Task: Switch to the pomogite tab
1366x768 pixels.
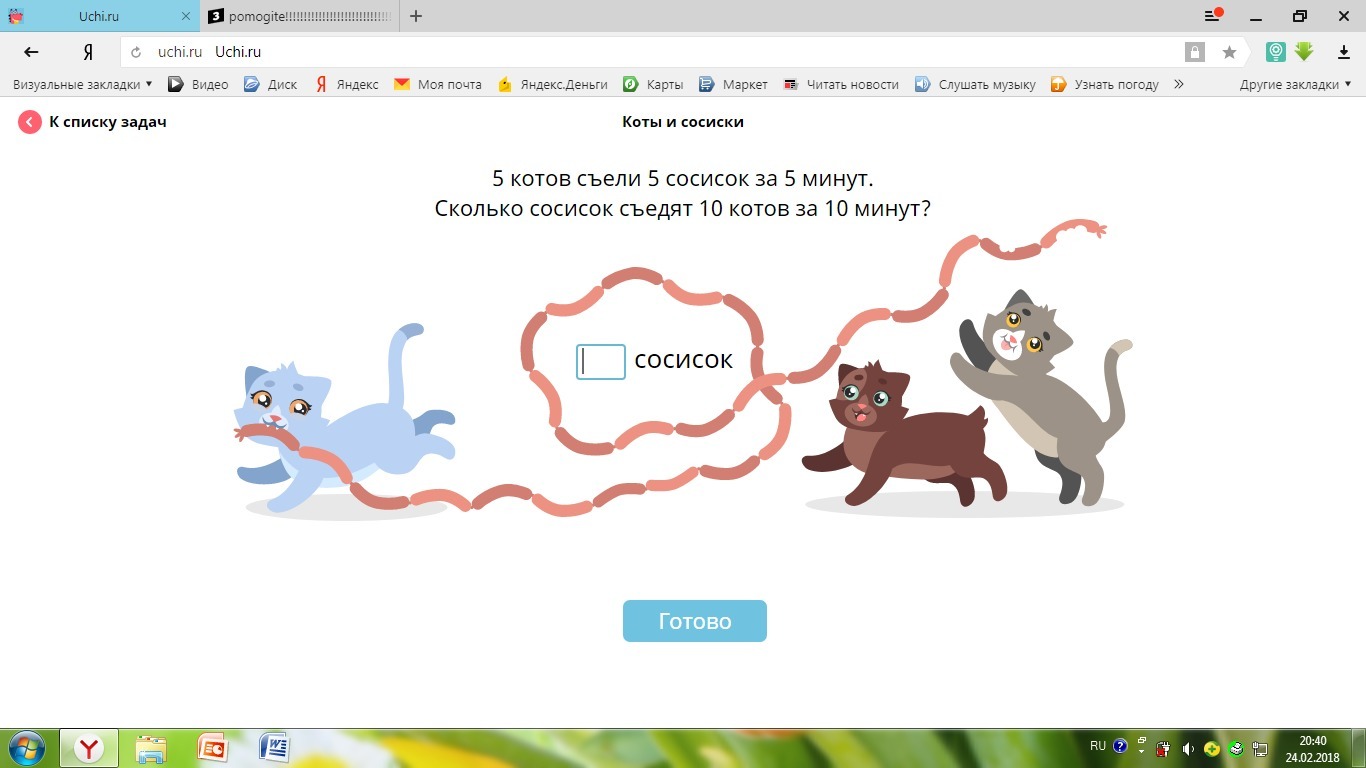Action: 298,16
